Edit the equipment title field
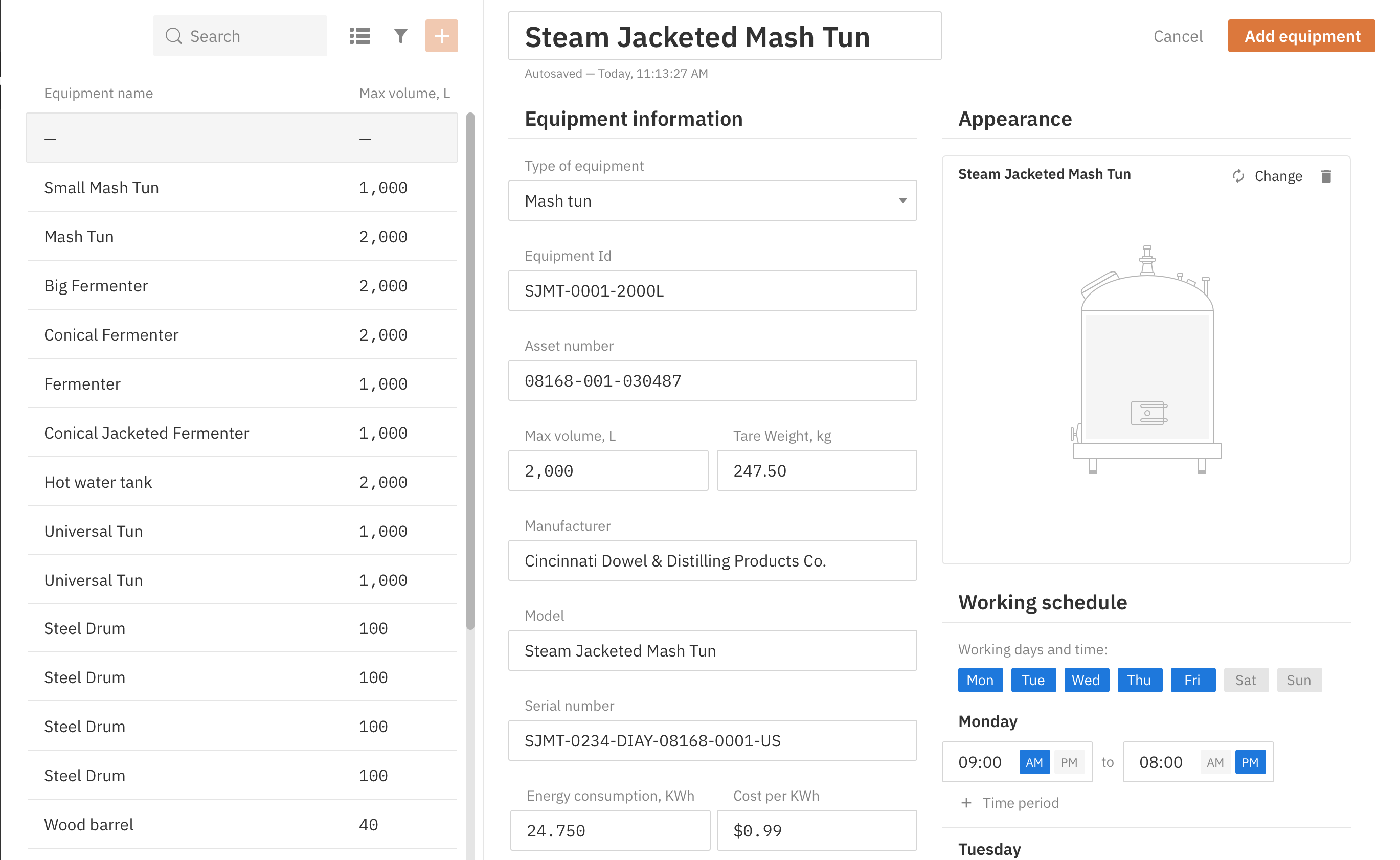 point(725,36)
